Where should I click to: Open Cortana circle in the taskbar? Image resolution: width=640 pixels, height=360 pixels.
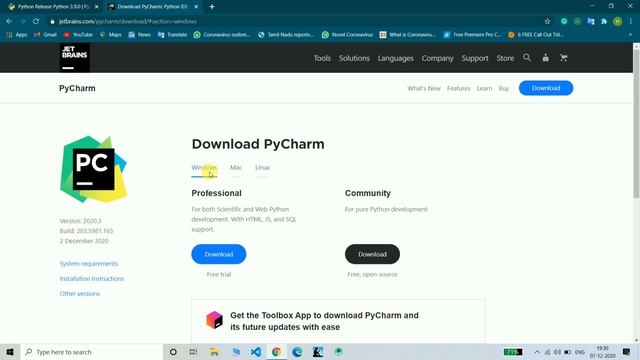(173, 352)
